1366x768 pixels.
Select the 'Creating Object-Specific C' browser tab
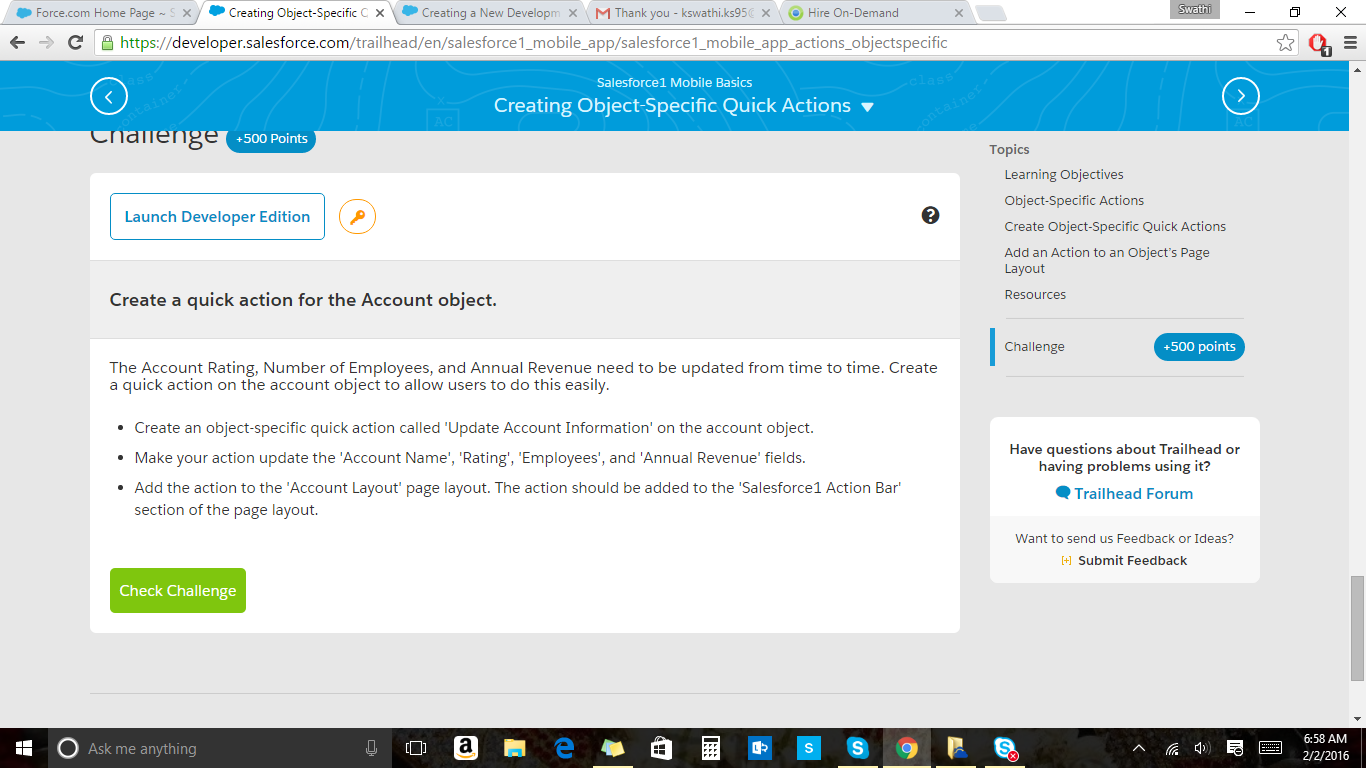(298, 13)
